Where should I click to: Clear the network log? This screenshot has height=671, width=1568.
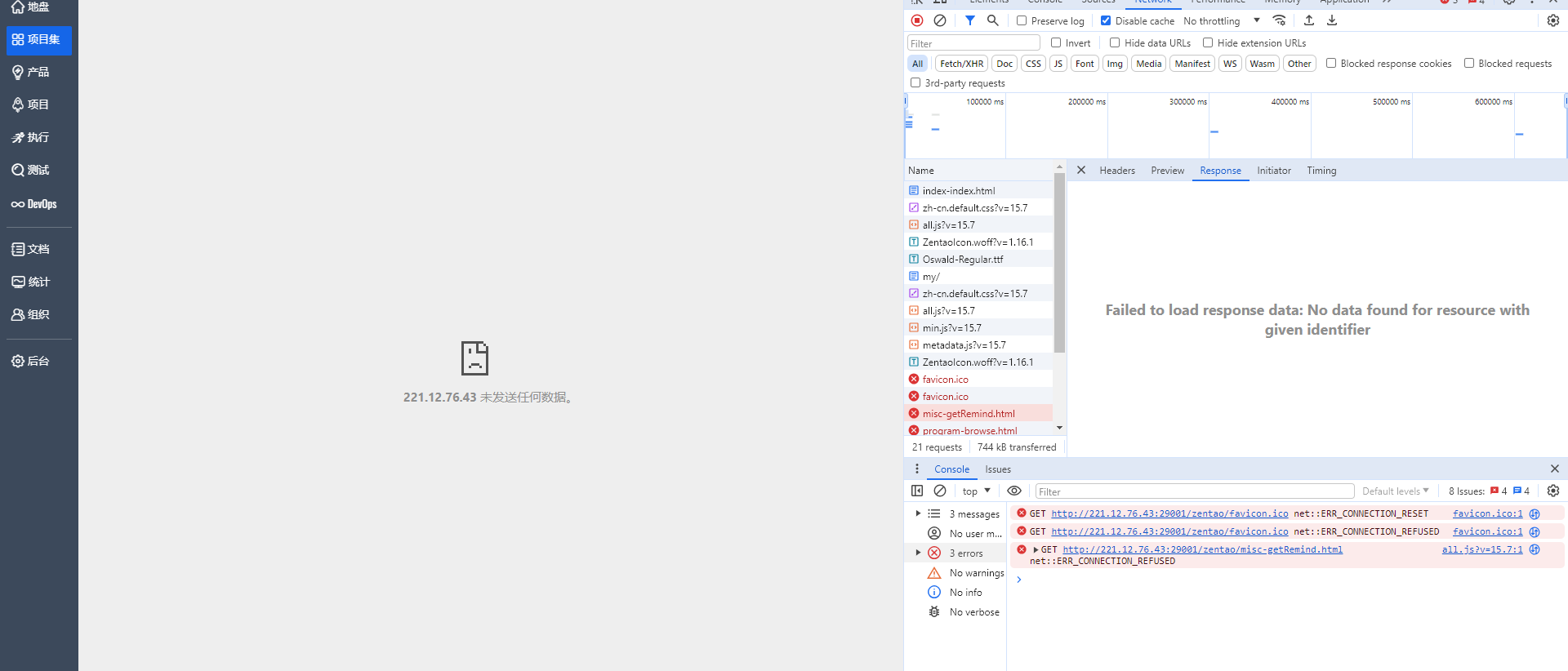pyautogui.click(x=940, y=20)
